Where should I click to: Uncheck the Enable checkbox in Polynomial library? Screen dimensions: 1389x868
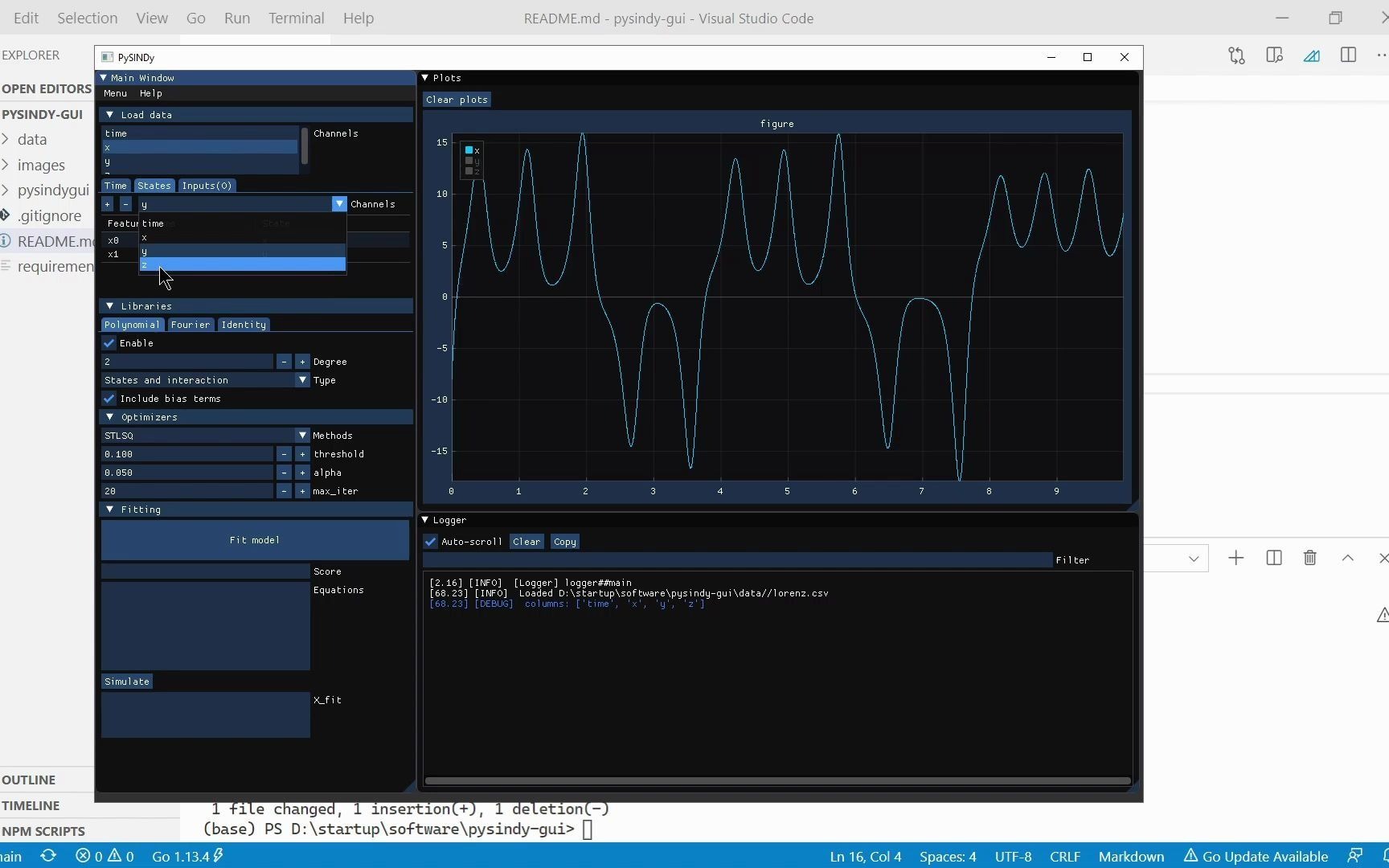point(109,343)
